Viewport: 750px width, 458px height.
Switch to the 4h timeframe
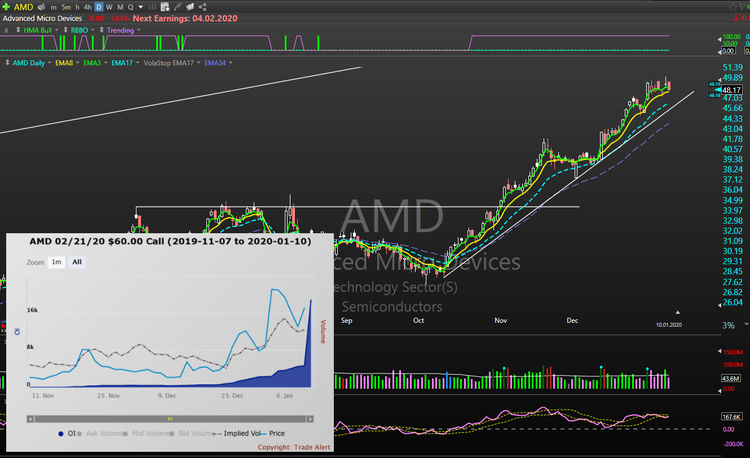(x=88, y=7)
